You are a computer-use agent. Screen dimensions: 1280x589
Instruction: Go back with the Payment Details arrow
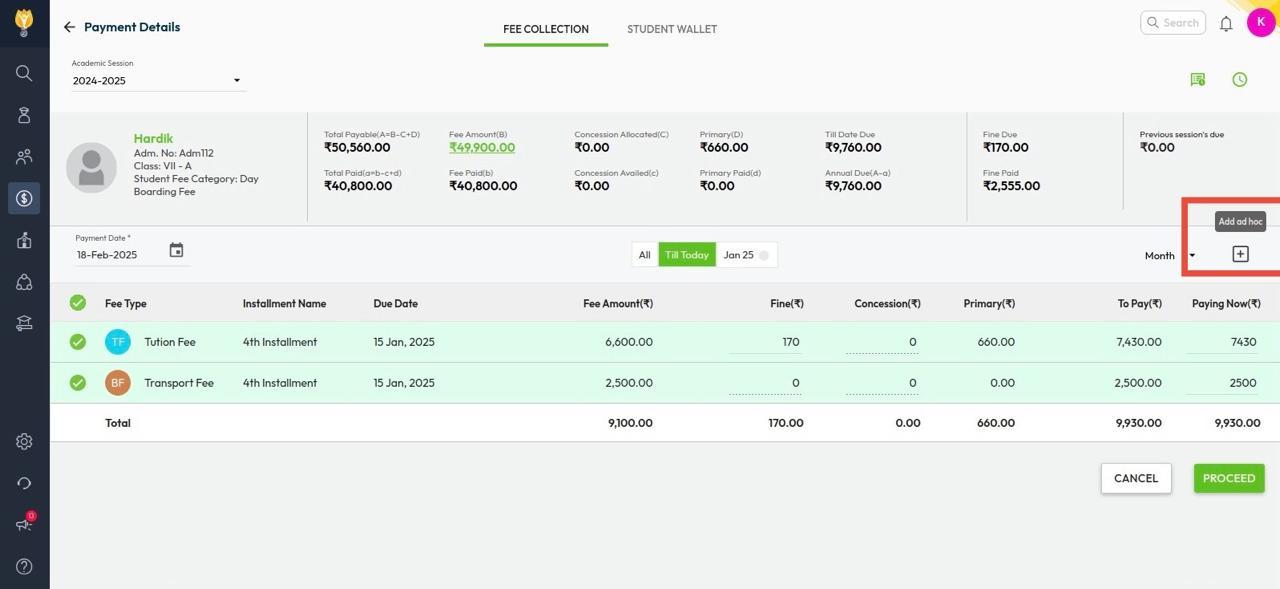69,27
